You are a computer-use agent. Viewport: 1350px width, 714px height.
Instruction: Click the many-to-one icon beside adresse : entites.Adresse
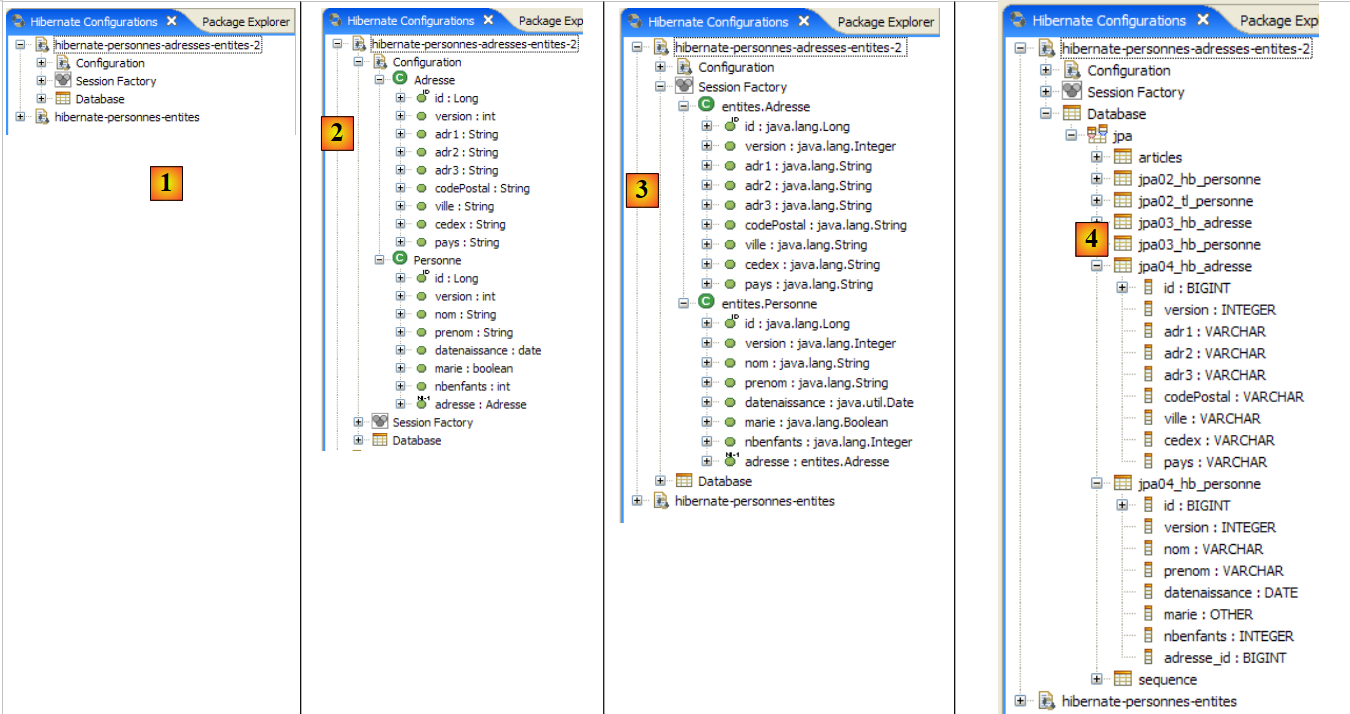(730, 461)
